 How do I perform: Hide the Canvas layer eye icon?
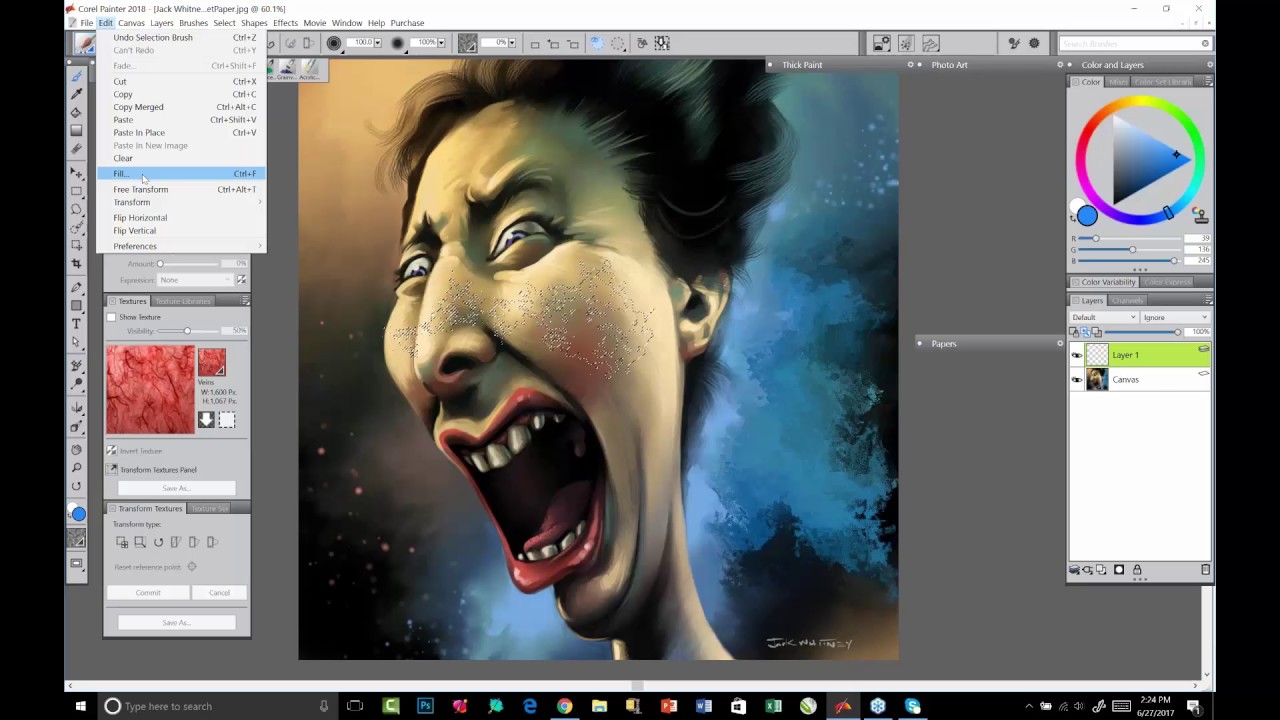(x=1077, y=380)
